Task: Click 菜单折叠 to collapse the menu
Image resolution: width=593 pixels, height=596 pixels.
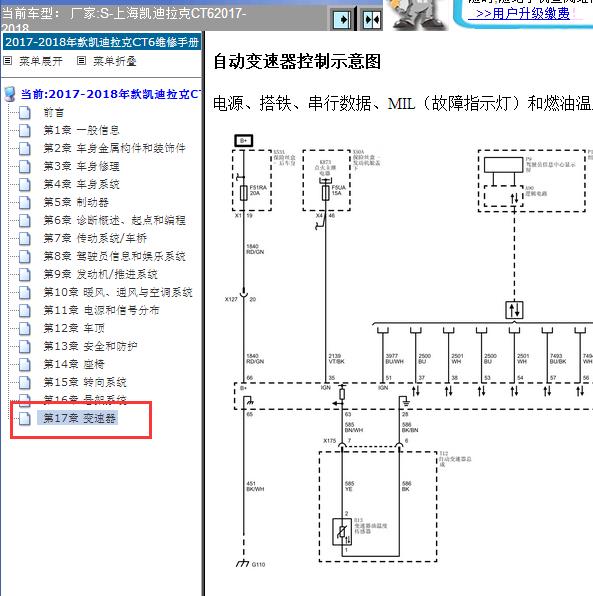Action: point(115,61)
